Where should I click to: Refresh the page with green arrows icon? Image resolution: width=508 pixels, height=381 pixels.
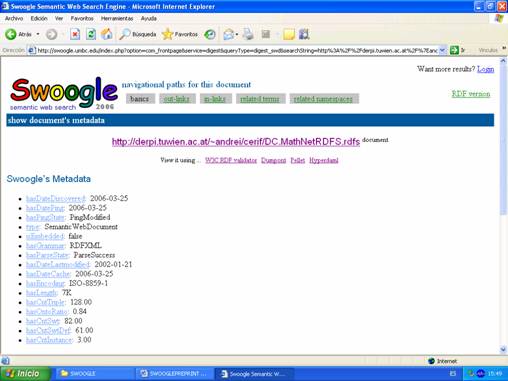91,34
